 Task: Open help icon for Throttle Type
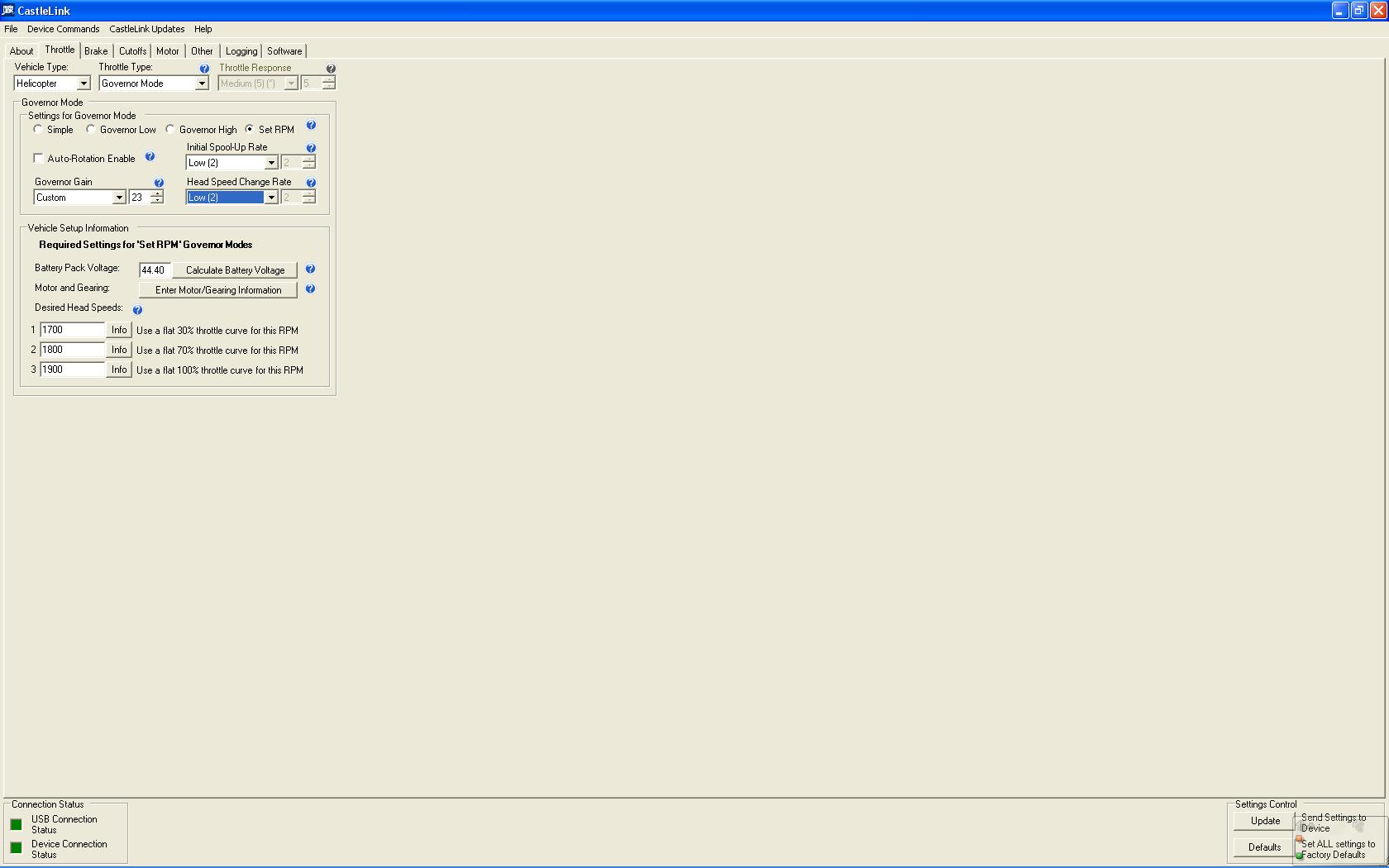click(x=204, y=69)
